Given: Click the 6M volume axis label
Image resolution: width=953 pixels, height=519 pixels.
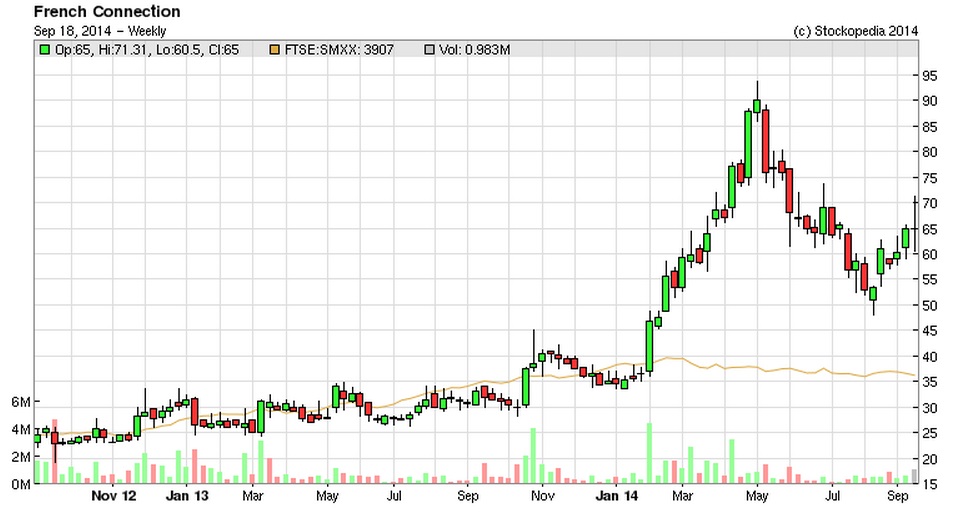Looking at the screenshot, I should tap(21, 402).
